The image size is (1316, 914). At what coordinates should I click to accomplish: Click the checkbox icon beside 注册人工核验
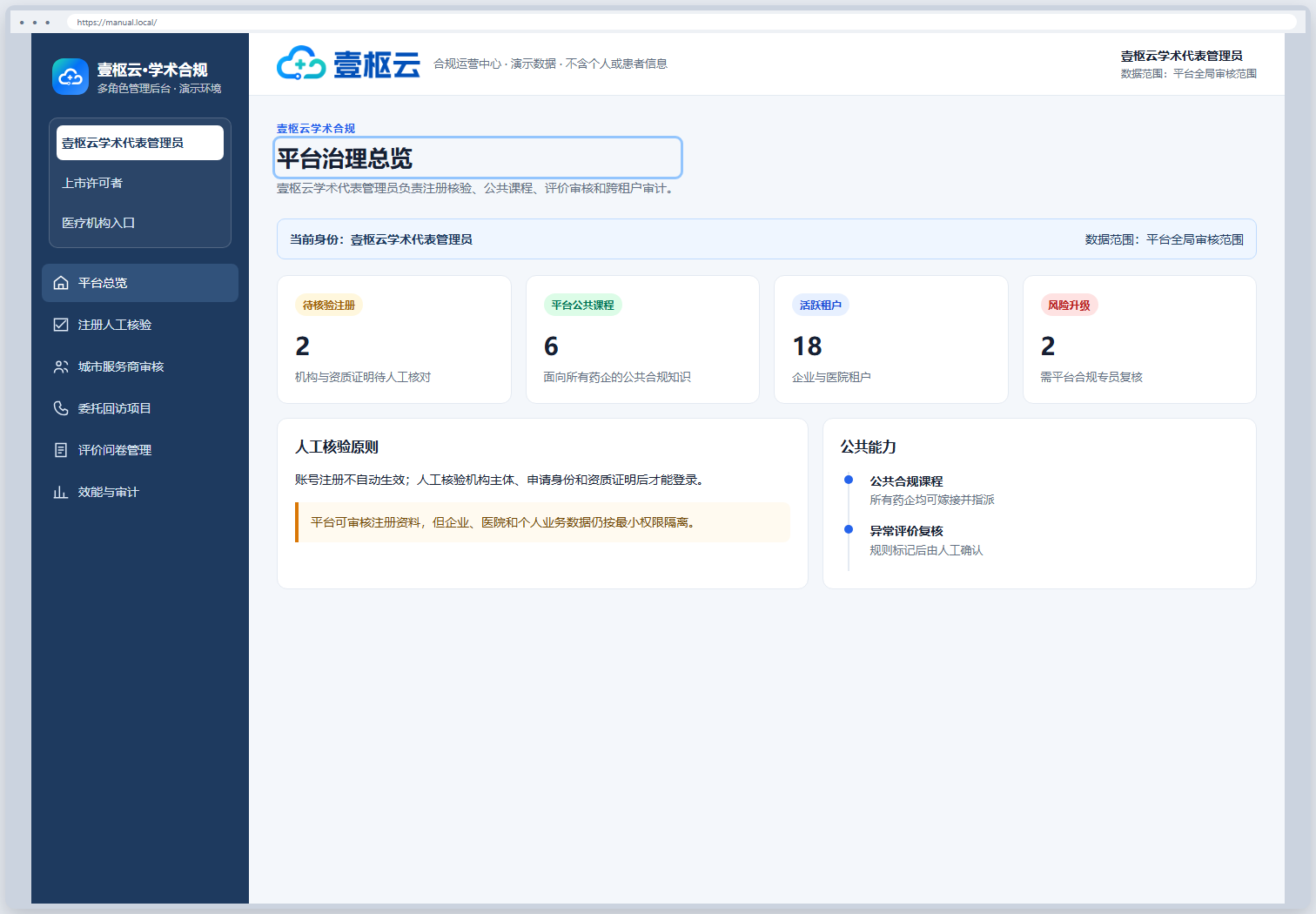tap(61, 325)
